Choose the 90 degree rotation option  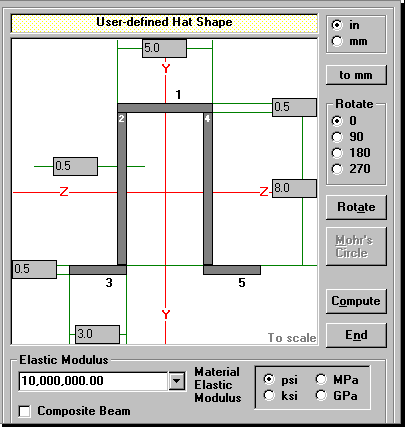tap(337, 137)
